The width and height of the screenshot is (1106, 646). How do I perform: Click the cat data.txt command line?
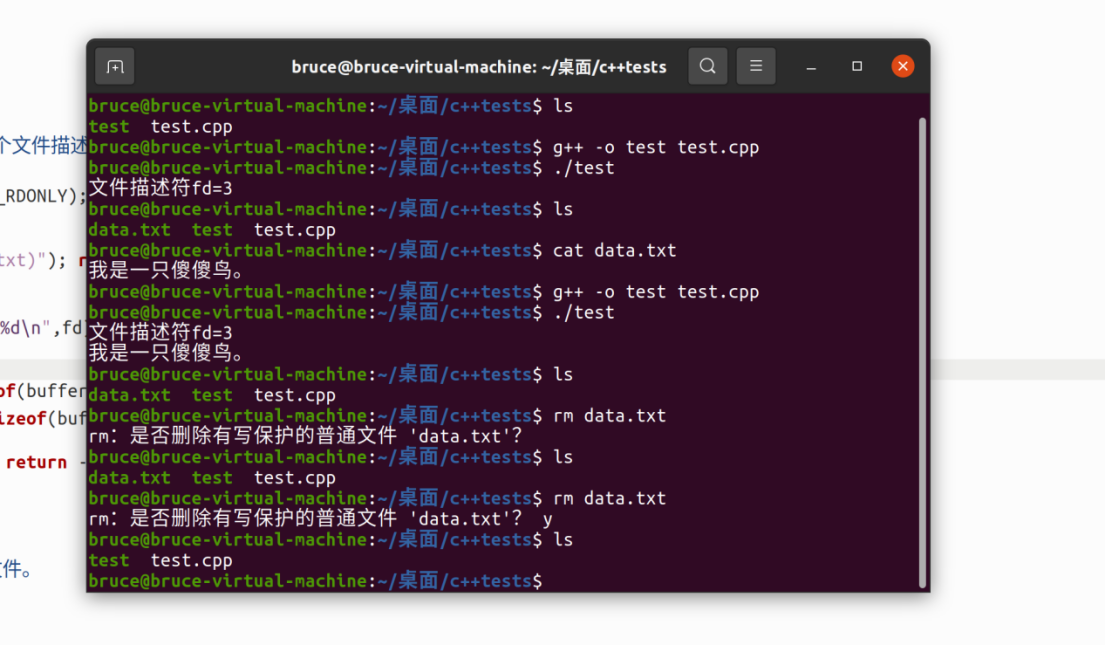(x=614, y=250)
